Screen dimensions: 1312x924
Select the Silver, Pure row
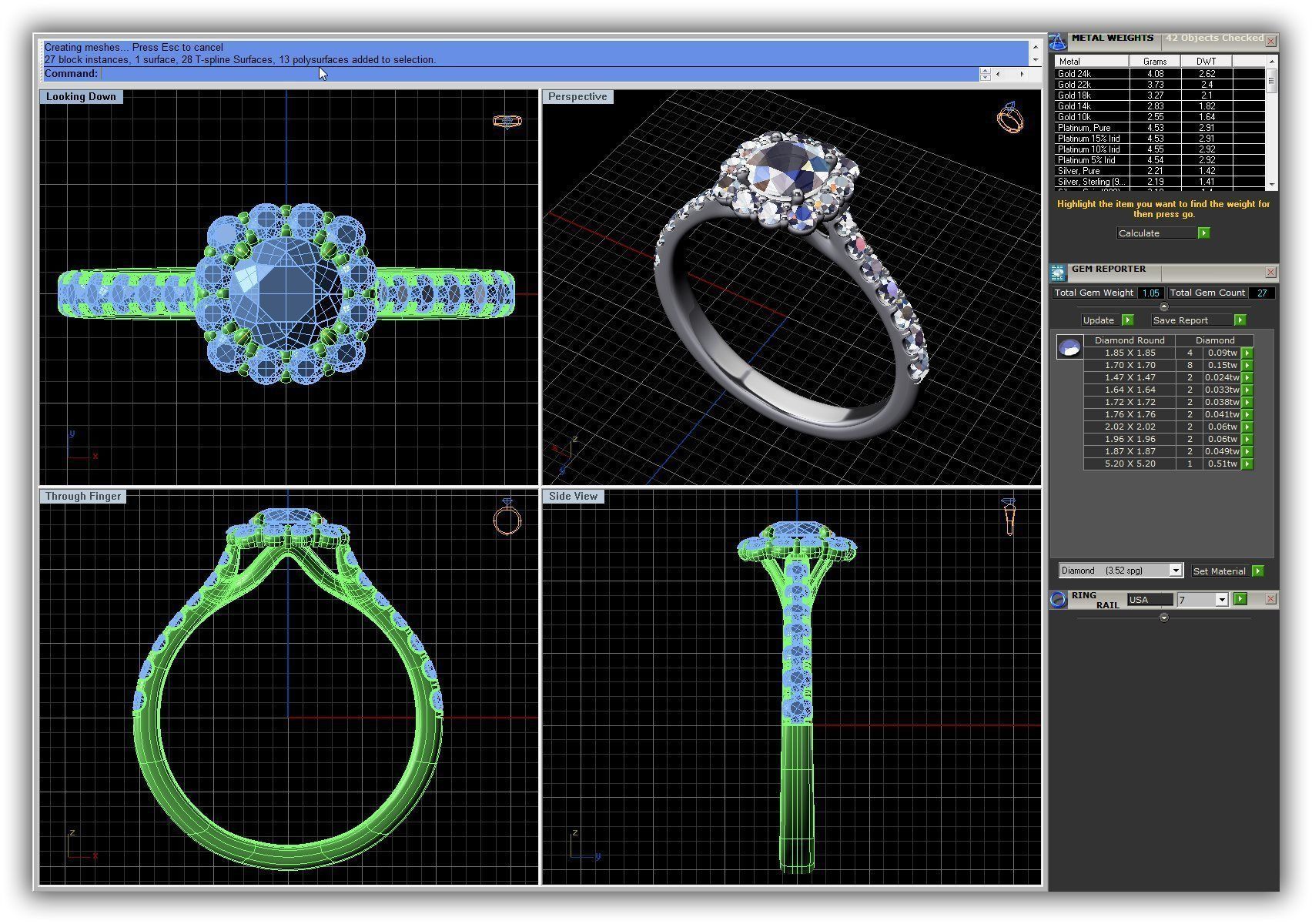point(1160,171)
